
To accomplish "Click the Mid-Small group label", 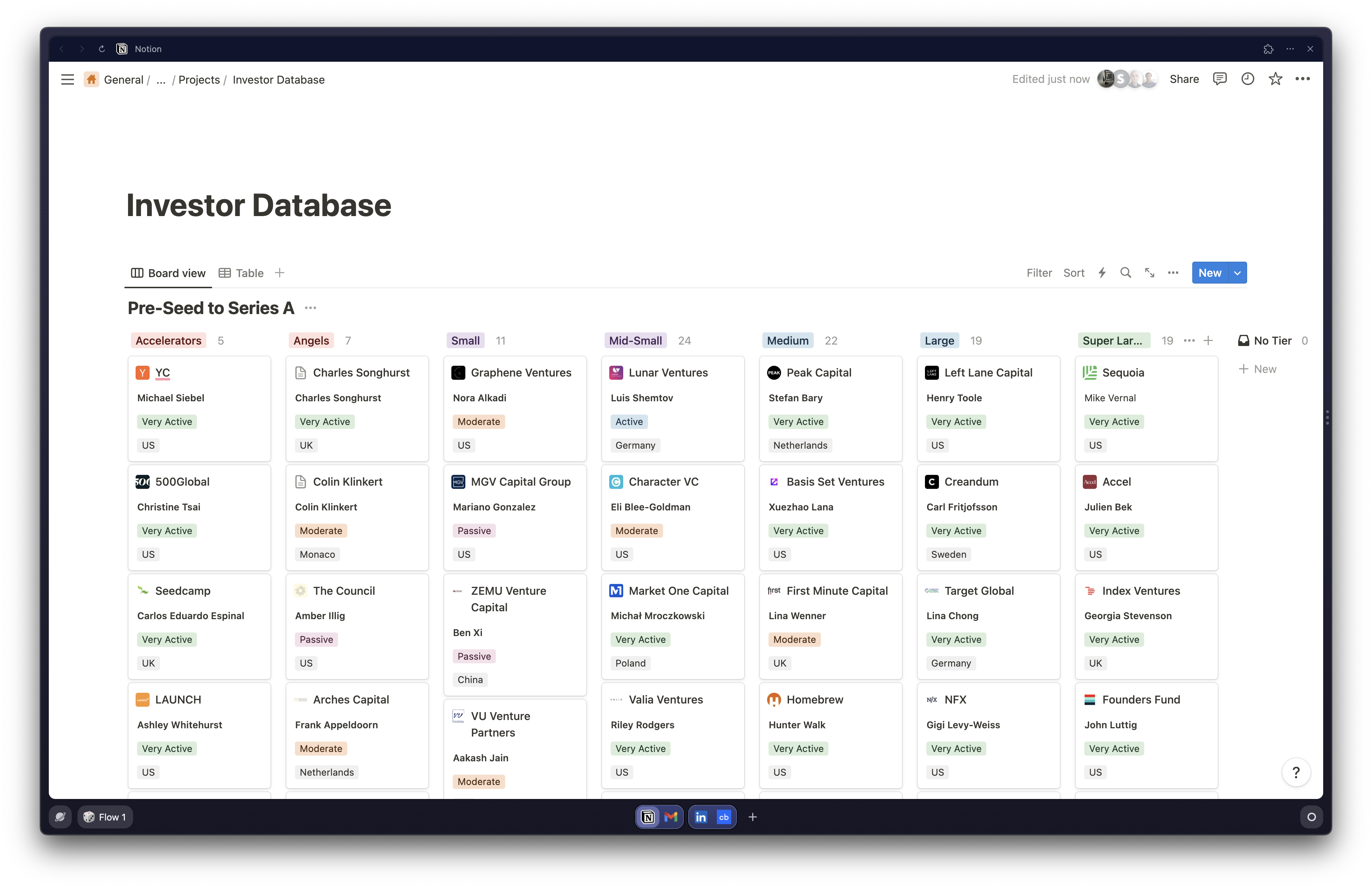I will pyautogui.click(x=635, y=341).
